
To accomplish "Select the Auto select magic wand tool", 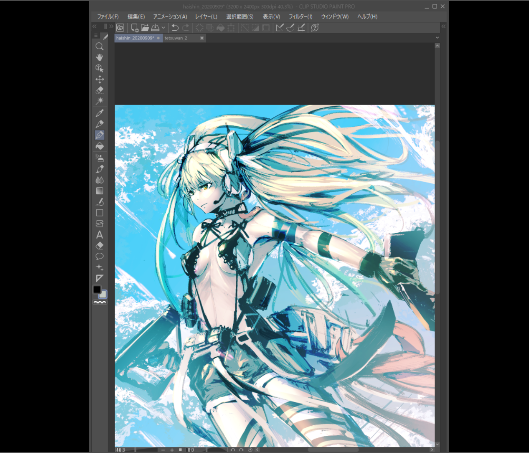I will [99, 101].
